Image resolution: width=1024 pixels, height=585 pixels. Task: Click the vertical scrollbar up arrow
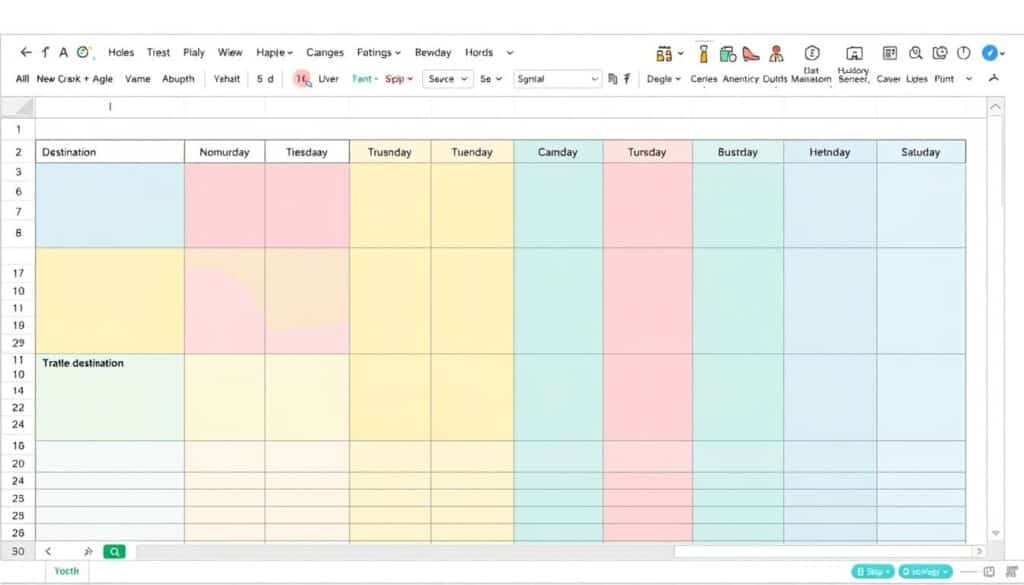coord(995,107)
